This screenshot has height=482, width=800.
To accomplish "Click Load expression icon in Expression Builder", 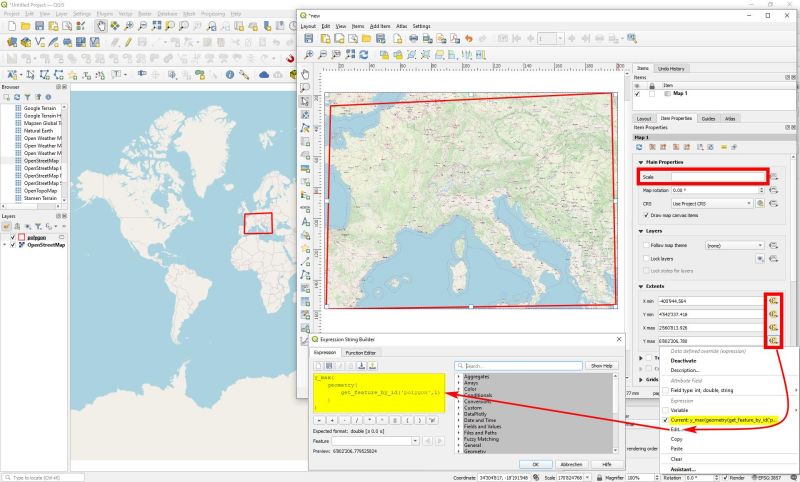I will tap(361, 366).
